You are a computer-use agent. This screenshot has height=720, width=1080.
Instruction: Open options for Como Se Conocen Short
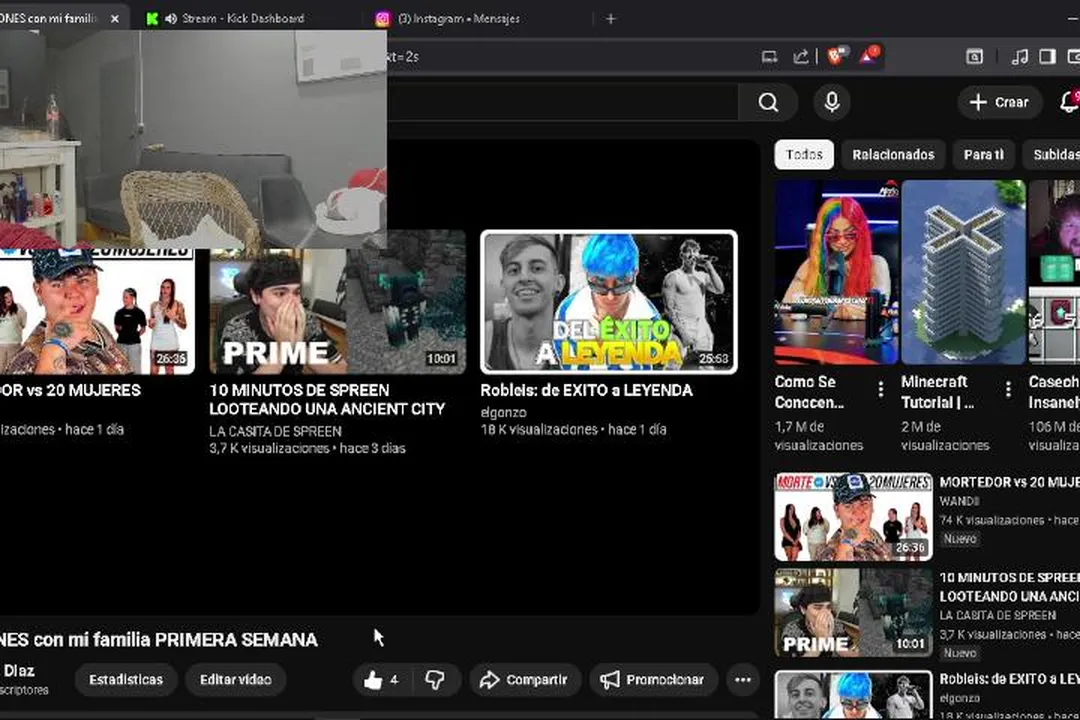click(881, 389)
